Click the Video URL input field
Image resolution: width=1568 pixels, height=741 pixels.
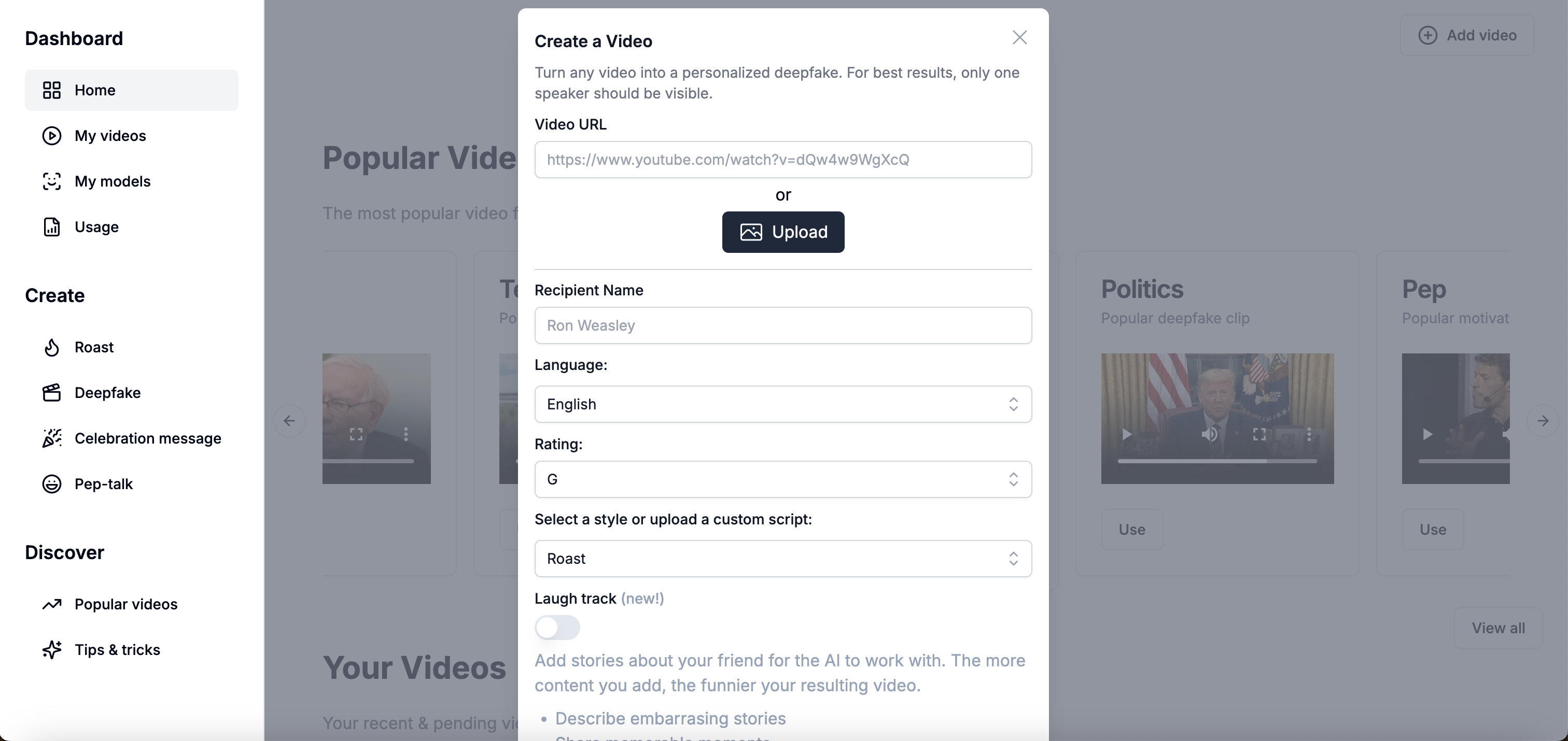783,159
